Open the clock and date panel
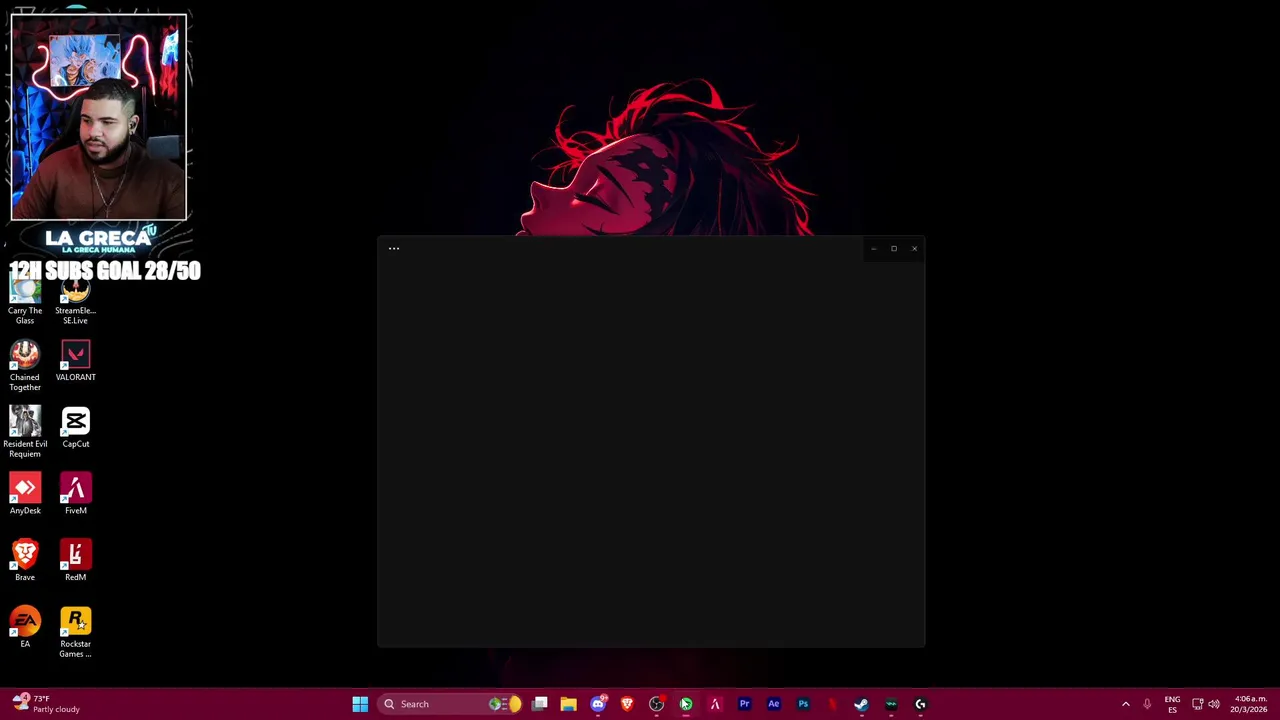This screenshot has width=1280, height=720. [1251, 704]
